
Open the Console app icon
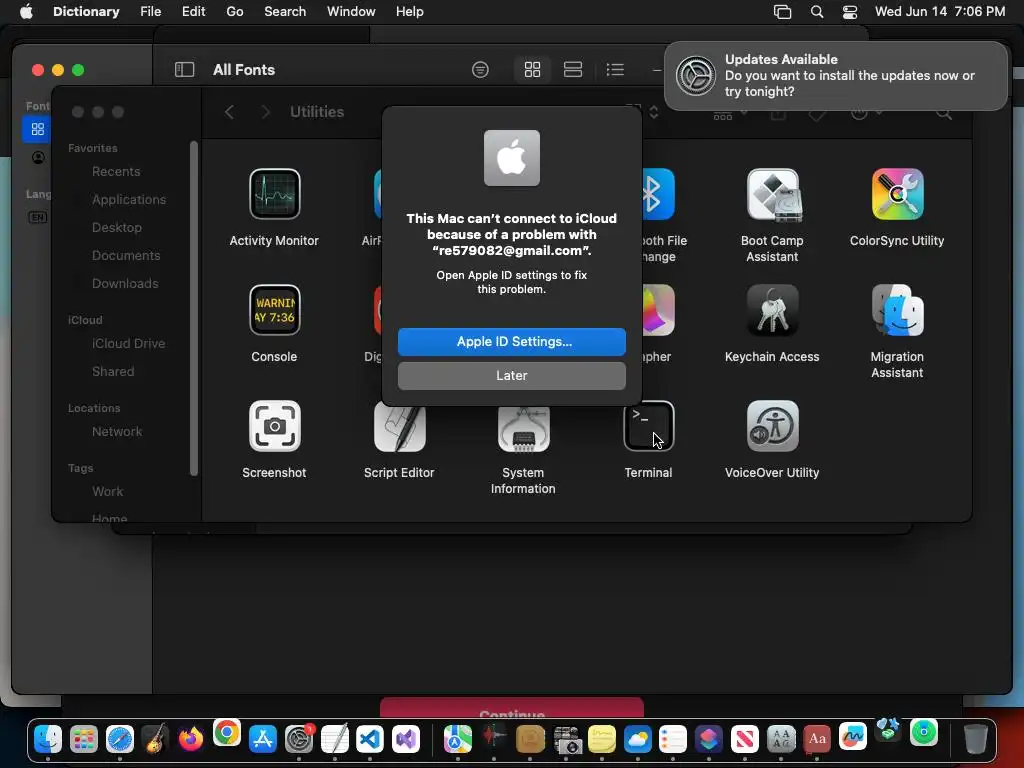[274, 310]
